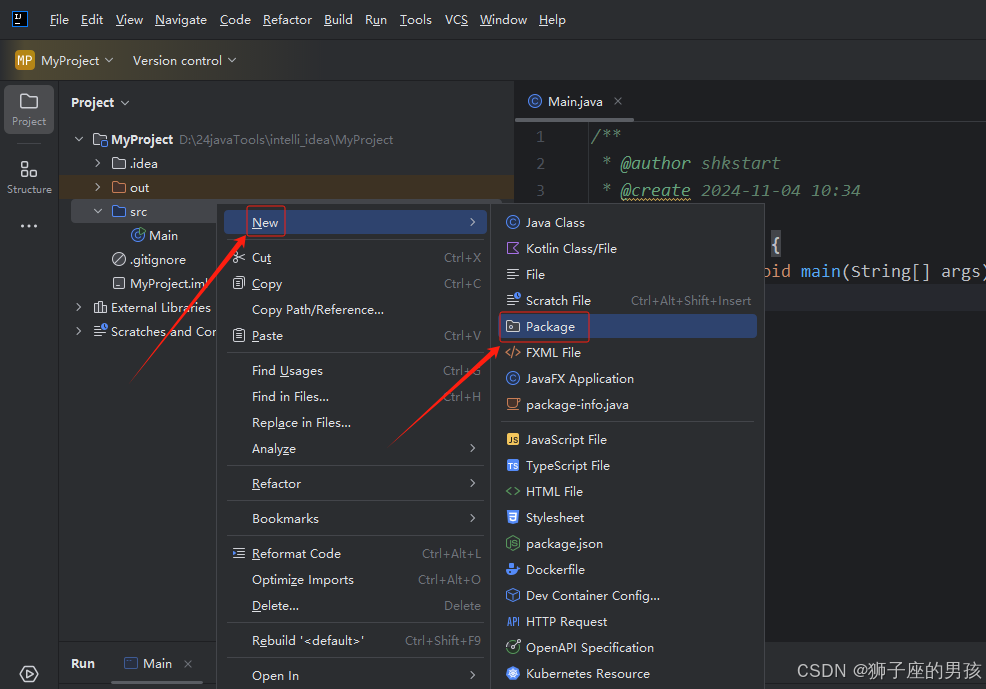Close the Main.java tab
This screenshot has height=689, width=986.
click(618, 101)
